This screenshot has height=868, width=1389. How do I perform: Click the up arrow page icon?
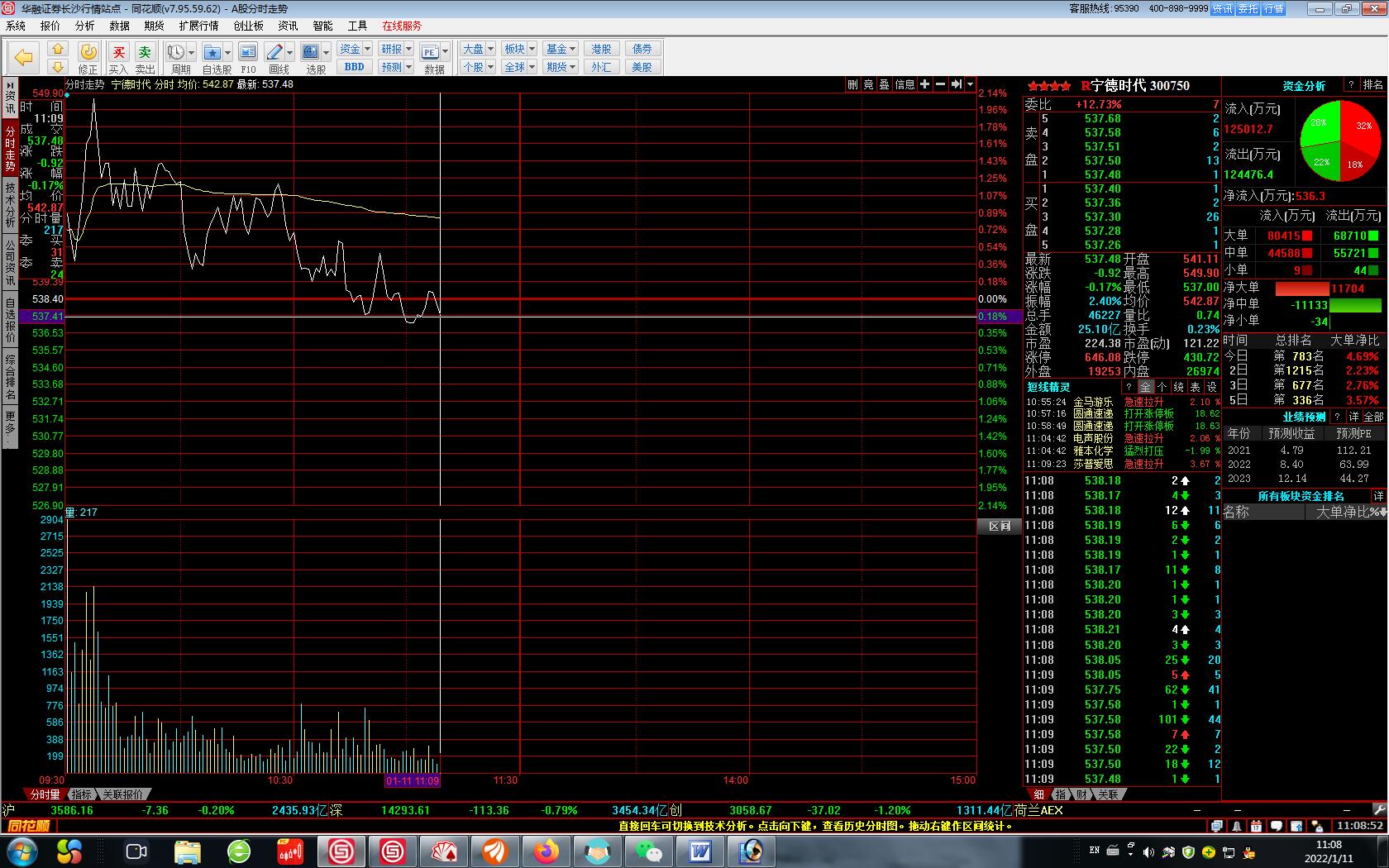point(57,49)
